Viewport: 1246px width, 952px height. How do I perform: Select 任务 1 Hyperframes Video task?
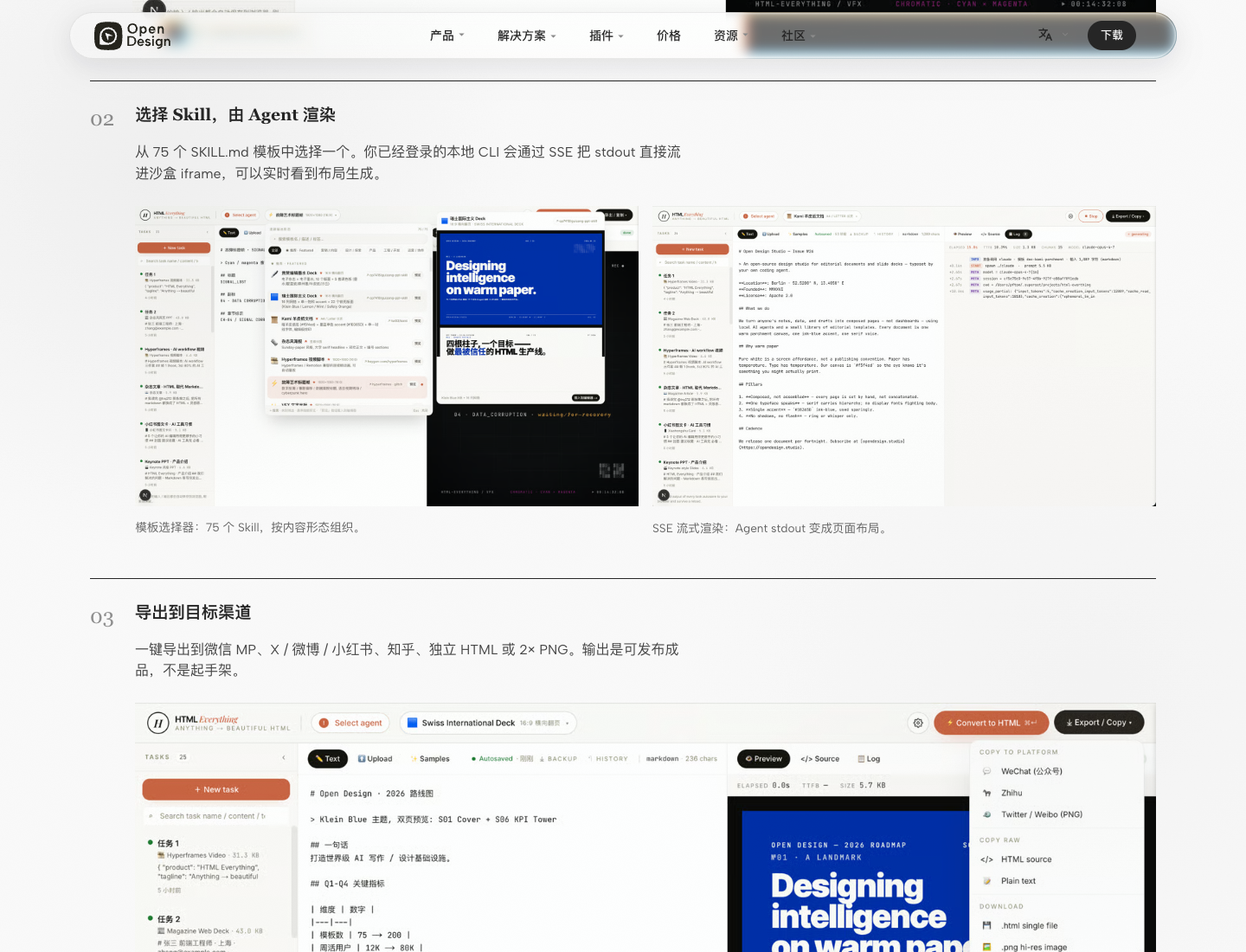point(216,866)
